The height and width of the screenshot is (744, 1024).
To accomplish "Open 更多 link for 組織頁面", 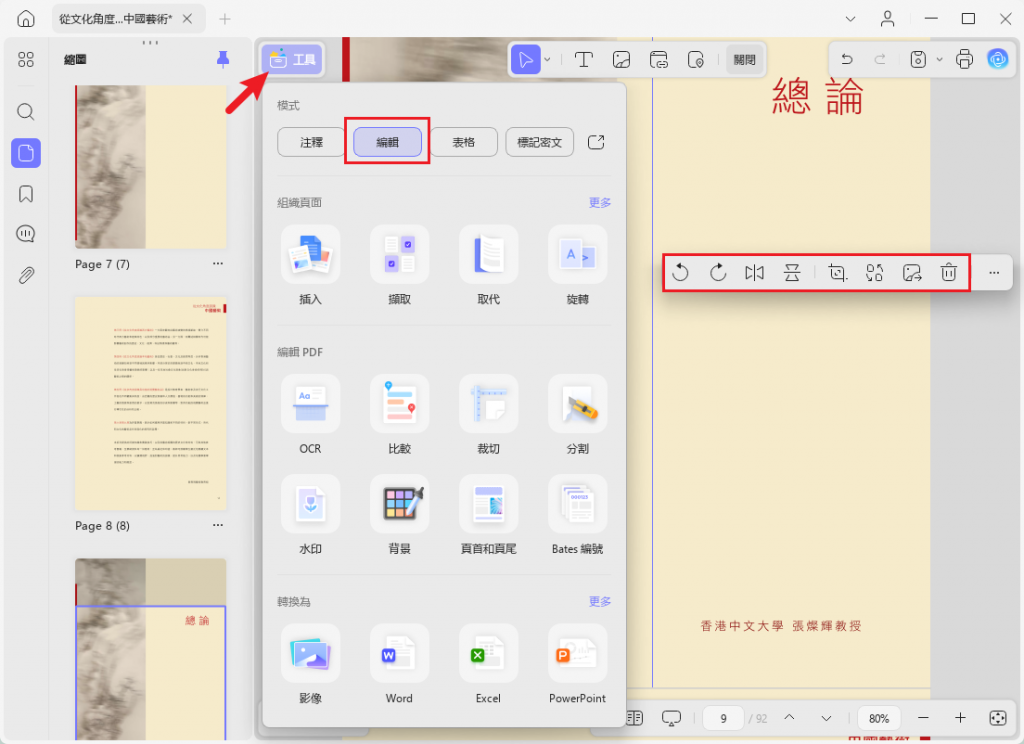I will [x=600, y=202].
